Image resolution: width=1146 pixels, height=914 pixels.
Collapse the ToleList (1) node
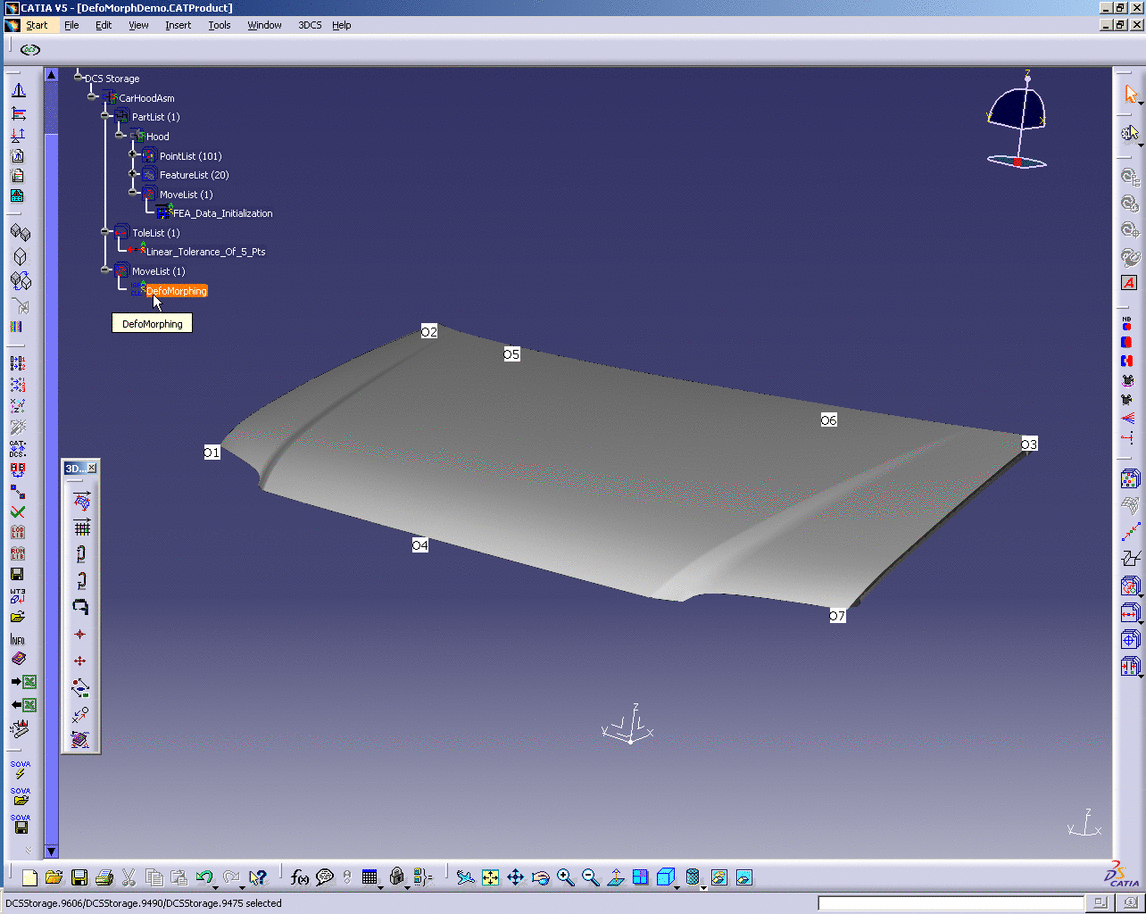point(105,232)
